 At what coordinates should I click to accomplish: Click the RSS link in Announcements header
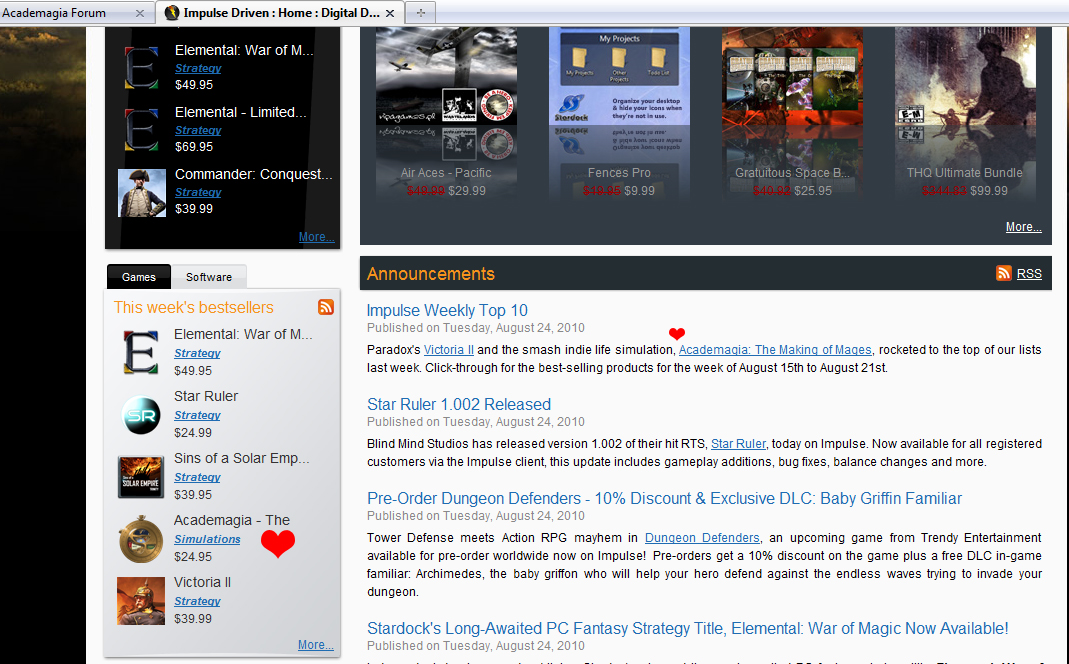1029,273
